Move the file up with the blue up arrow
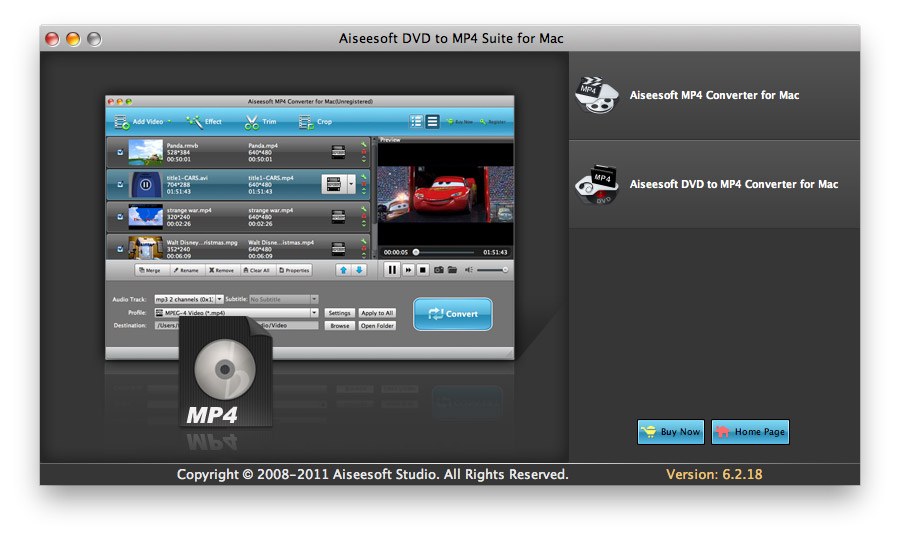This screenshot has width=900, height=540. pyautogui.click(x=342, y=270)
